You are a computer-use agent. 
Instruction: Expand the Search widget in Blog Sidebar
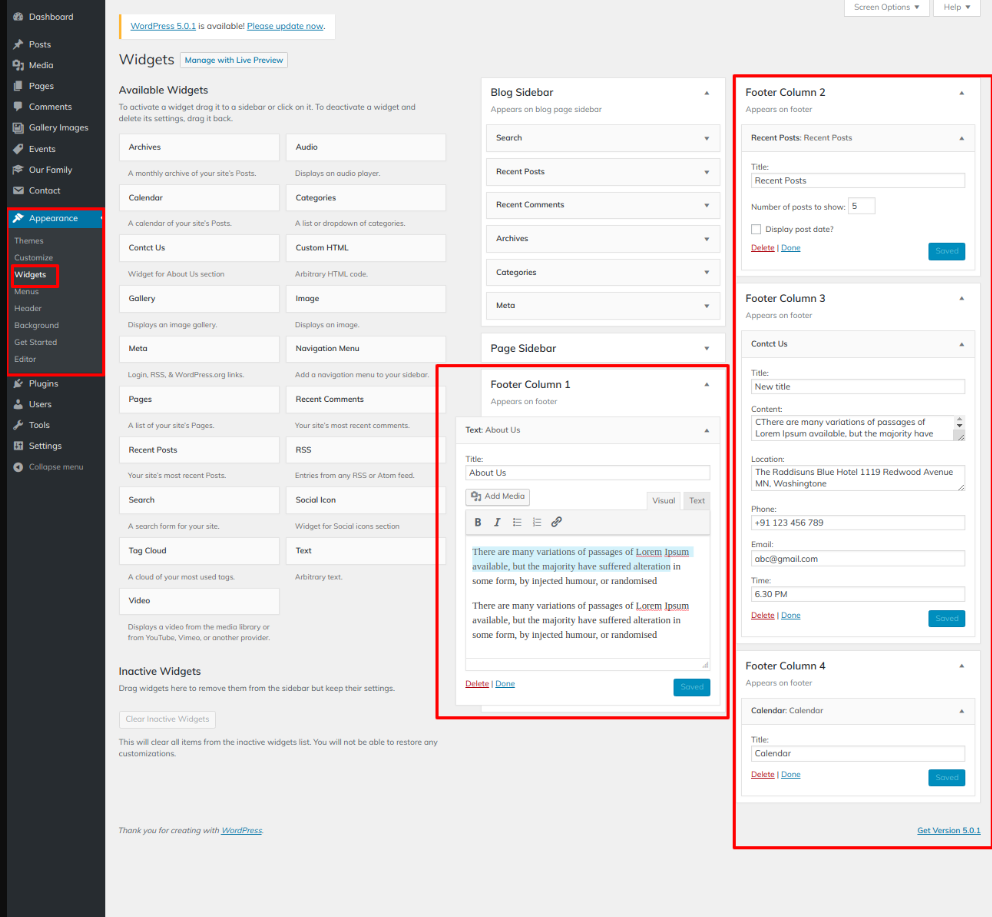click(x=706, y=138)
